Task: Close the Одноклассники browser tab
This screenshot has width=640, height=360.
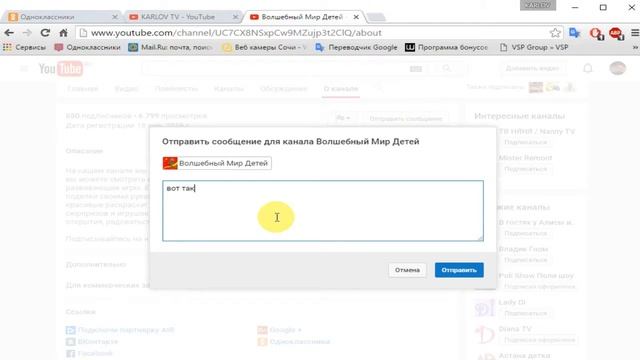Action: (x=115, y=17)
